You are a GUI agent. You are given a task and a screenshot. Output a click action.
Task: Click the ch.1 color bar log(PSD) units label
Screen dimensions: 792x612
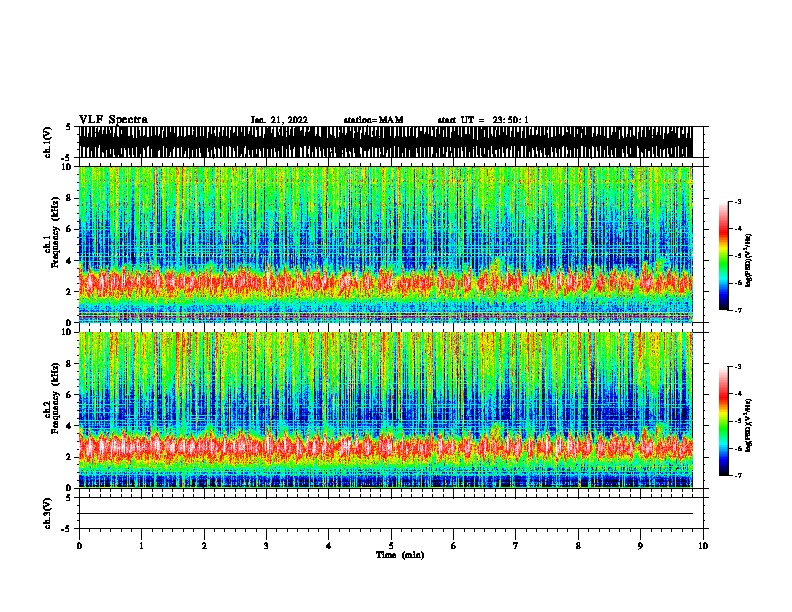coord(749,260)
